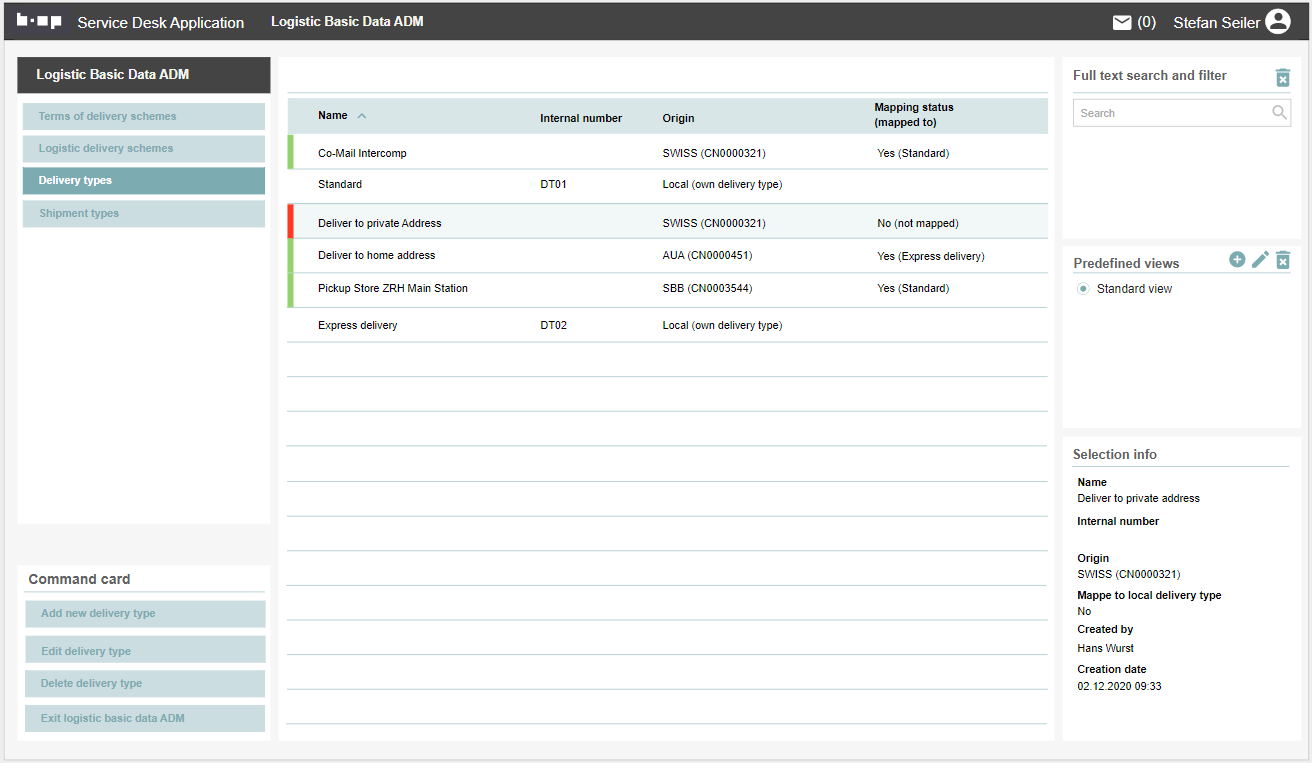Image resolution: width=1312 pixels, height=763 pixels.
Task: Click Add new delivery type button
Action: (145, 614)
